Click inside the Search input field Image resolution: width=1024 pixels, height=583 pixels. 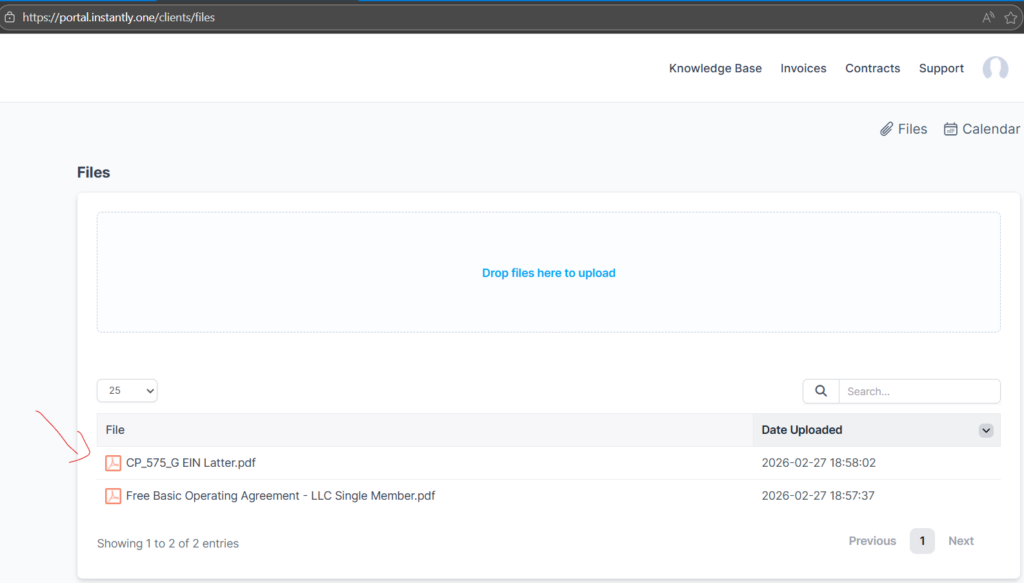pyautogui.click(x=918, y=391)
